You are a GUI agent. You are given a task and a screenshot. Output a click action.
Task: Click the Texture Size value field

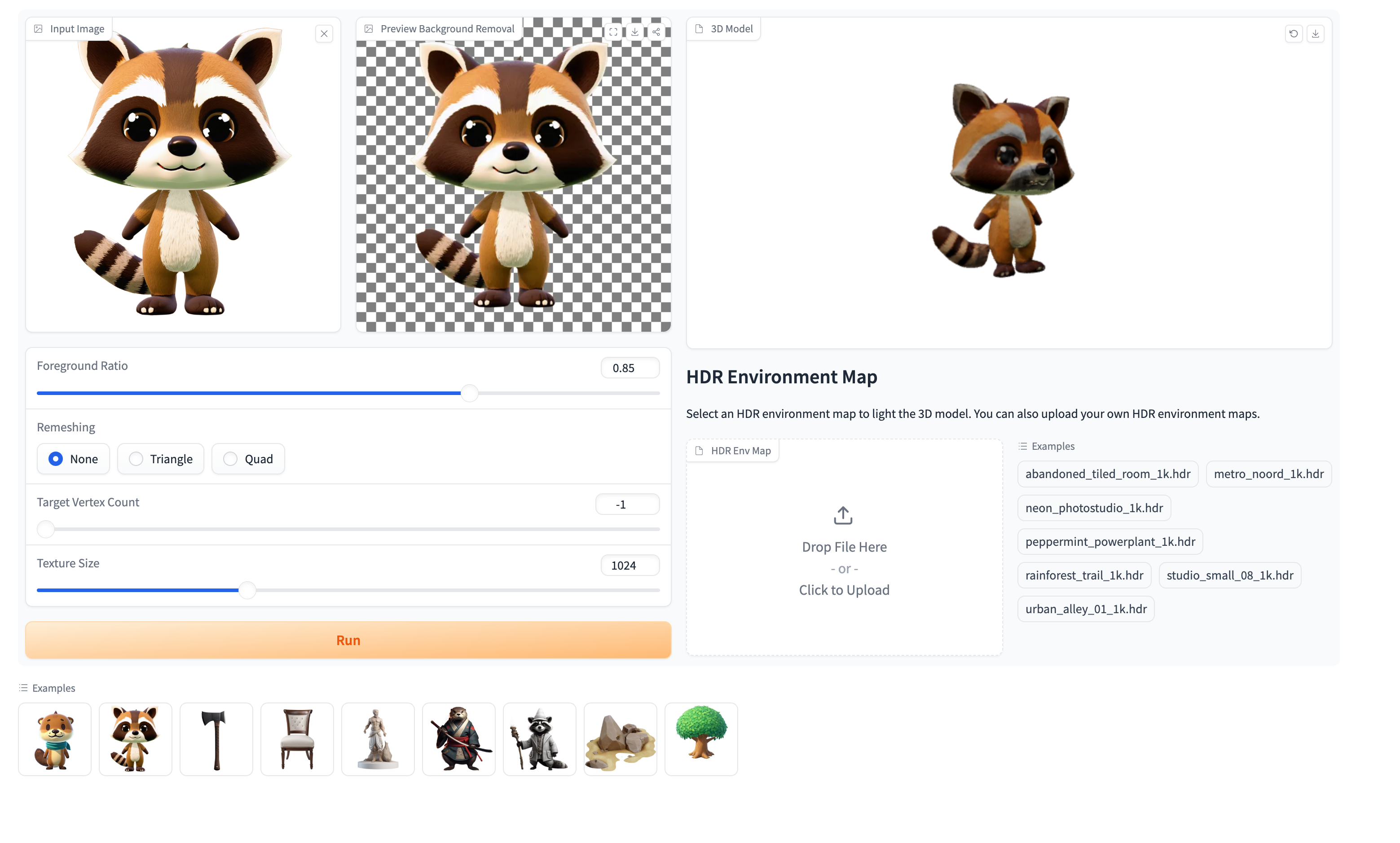point(630,566)
